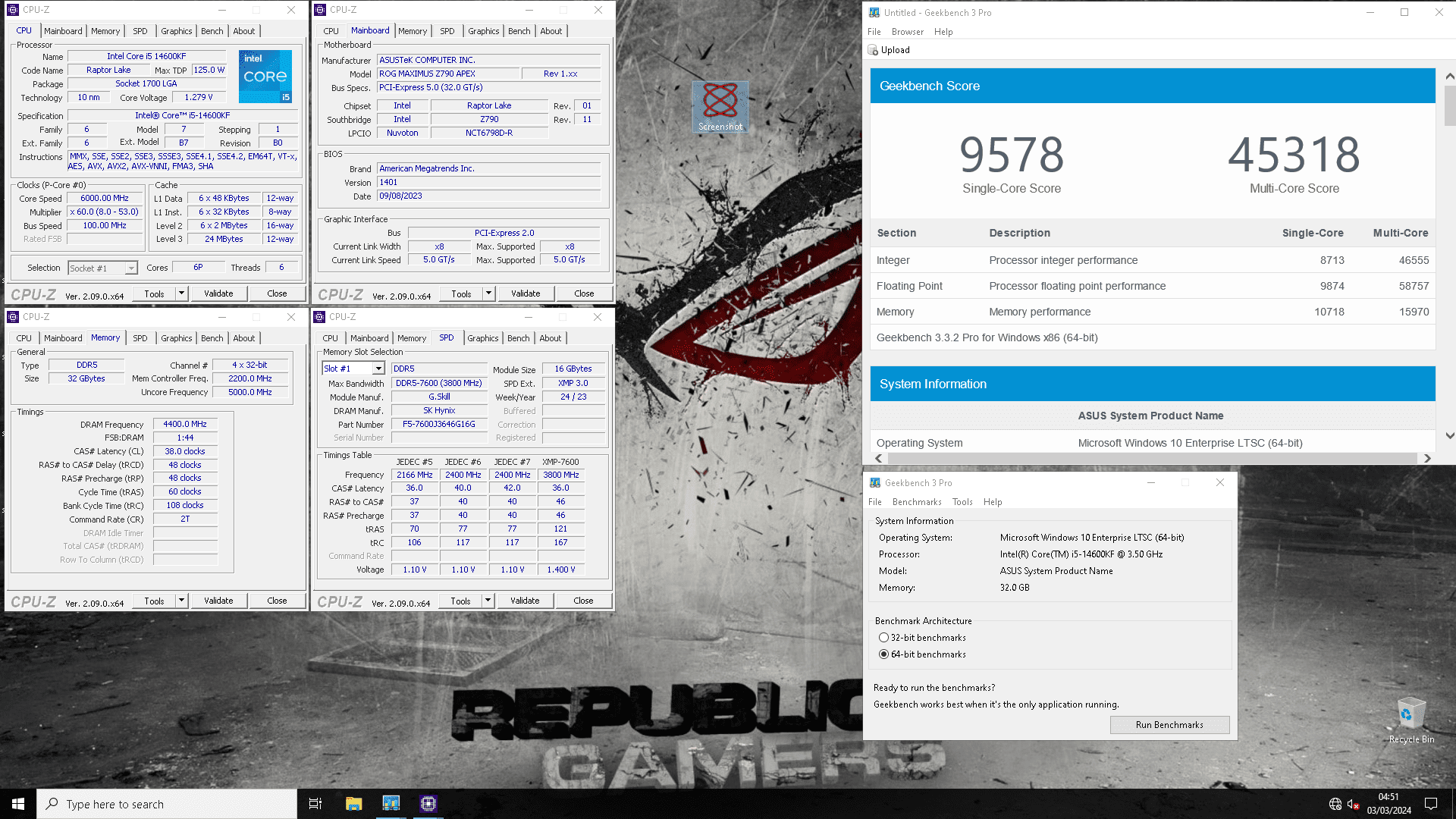Switch to the Bench tab in the CPU window
Screen dimensions: 1456x819
pyautogui.click(x=212, y=31)
